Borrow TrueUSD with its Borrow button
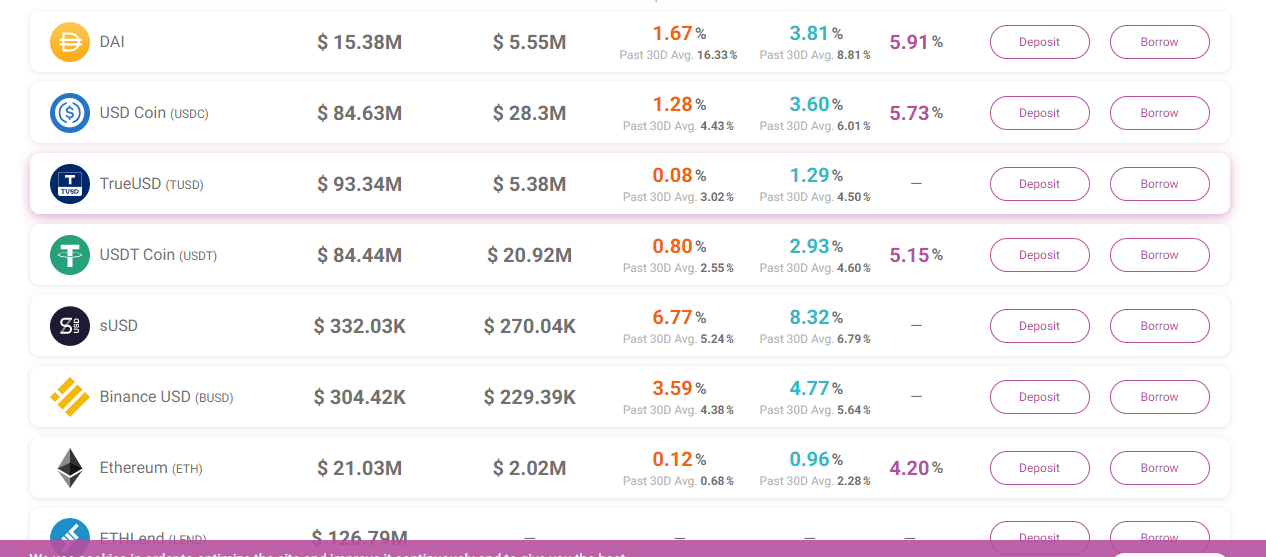This screenshot has width=1266, height=557. (x=1160, y=184)
